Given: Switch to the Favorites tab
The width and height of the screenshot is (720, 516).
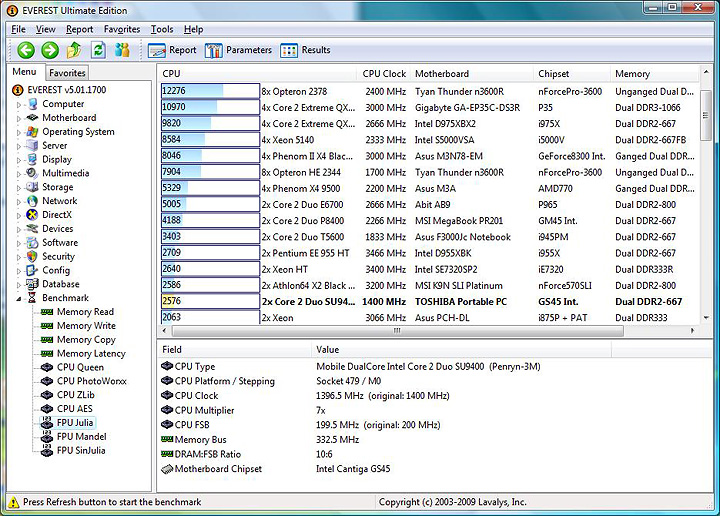Looking at the screenshot, I should coord(67,73).
